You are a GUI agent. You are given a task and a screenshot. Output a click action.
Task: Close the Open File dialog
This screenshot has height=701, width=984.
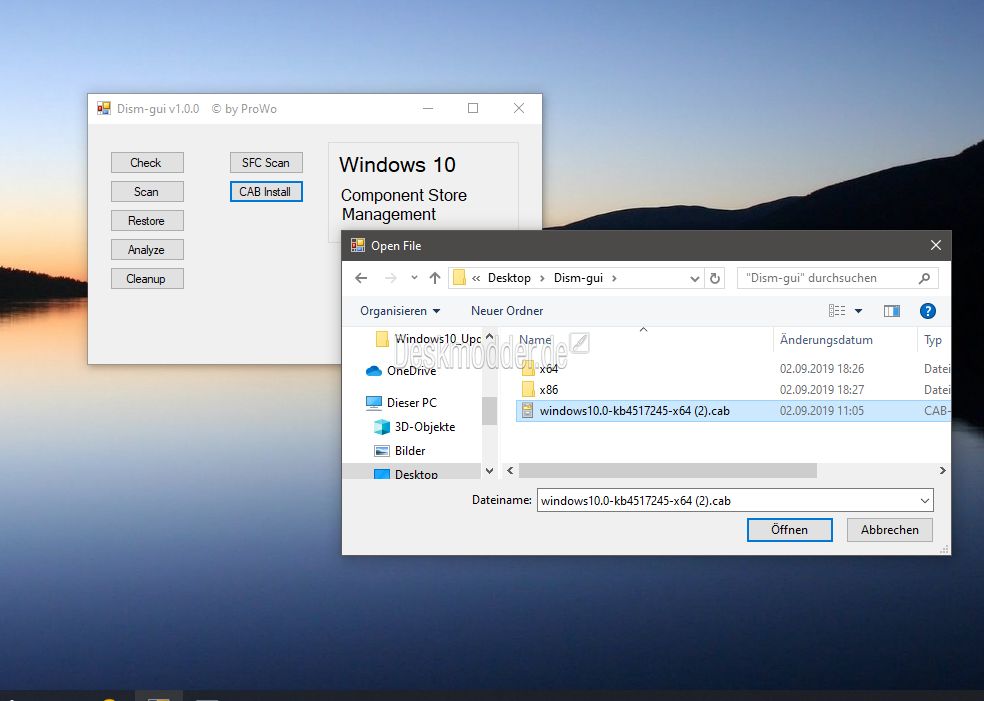pyautogui.click(x=936, y=245)
